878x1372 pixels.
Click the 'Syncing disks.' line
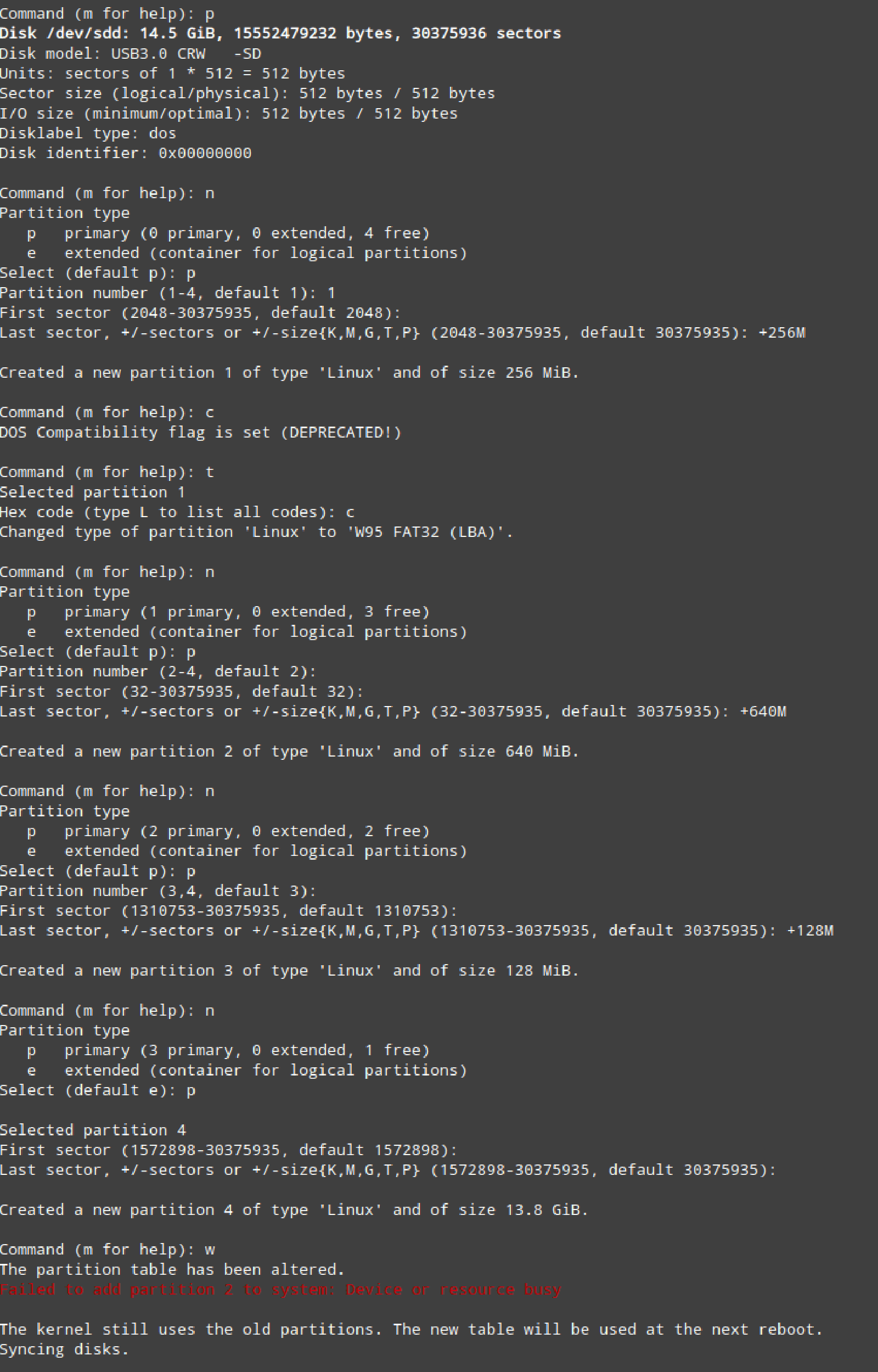64,1349
